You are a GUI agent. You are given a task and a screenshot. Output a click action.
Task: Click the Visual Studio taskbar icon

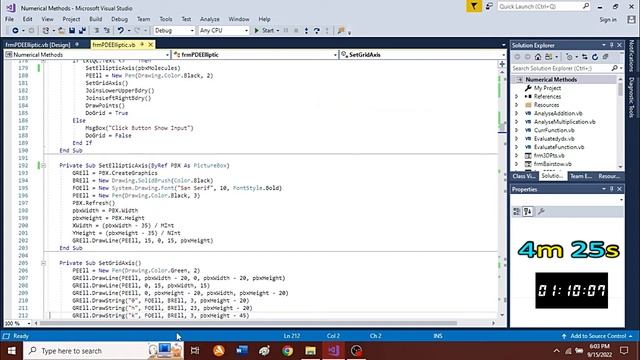coord(333,351)
